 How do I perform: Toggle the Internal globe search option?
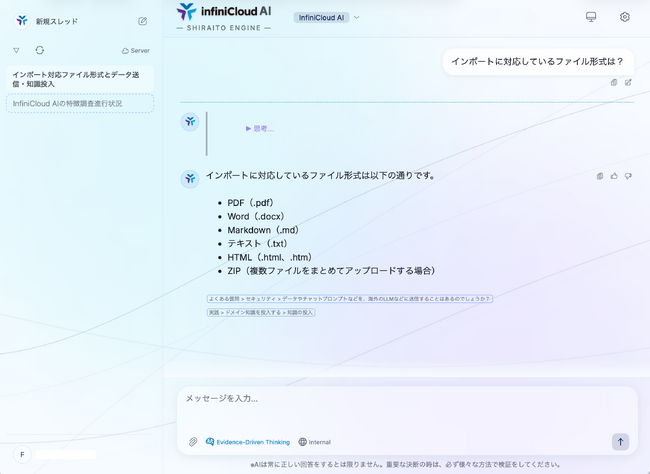(x=315, y=442)
